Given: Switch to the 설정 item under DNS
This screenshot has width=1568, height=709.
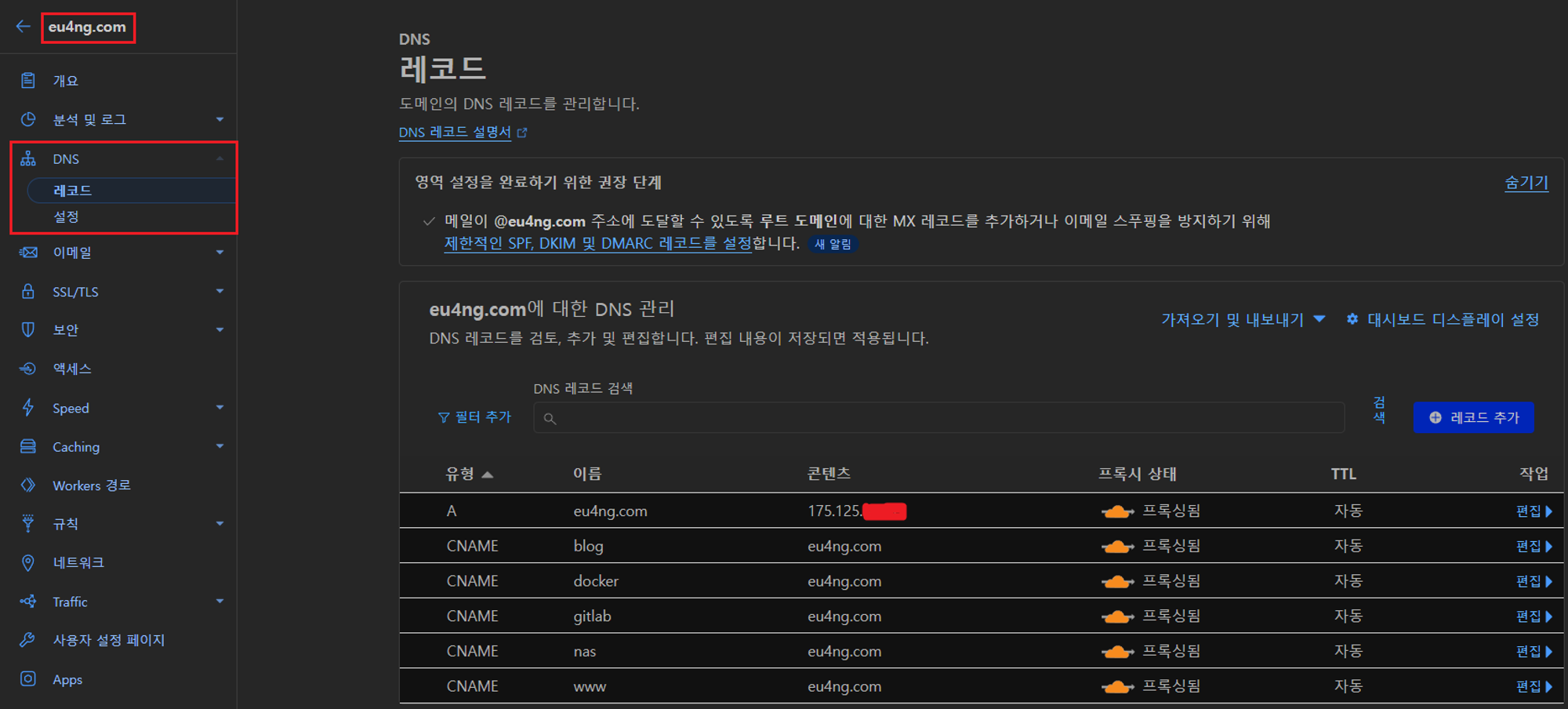Looking at the screenshot, I should tap(67, 216).
